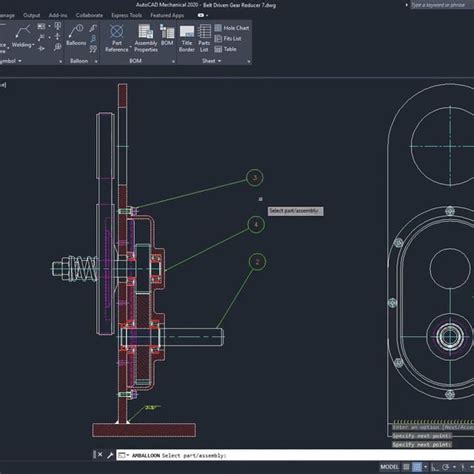Toggle snap mode in status bar
Image resolution: width=474 pixels, height=474 pixels.
417,467
